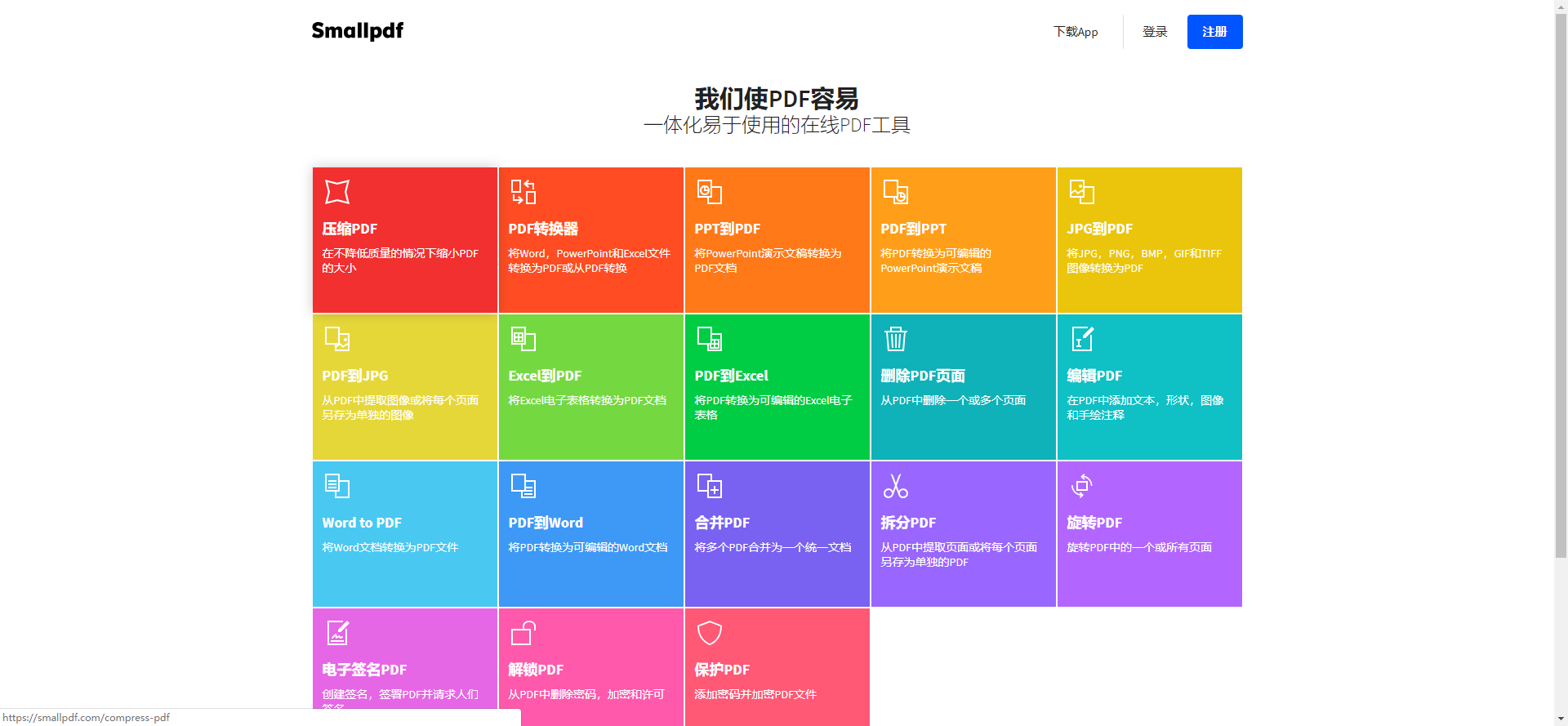Select the PDF到Excel tool title
Image resolution: width=1568 pixels, height=726 pixels.
(x=731, y=376)
